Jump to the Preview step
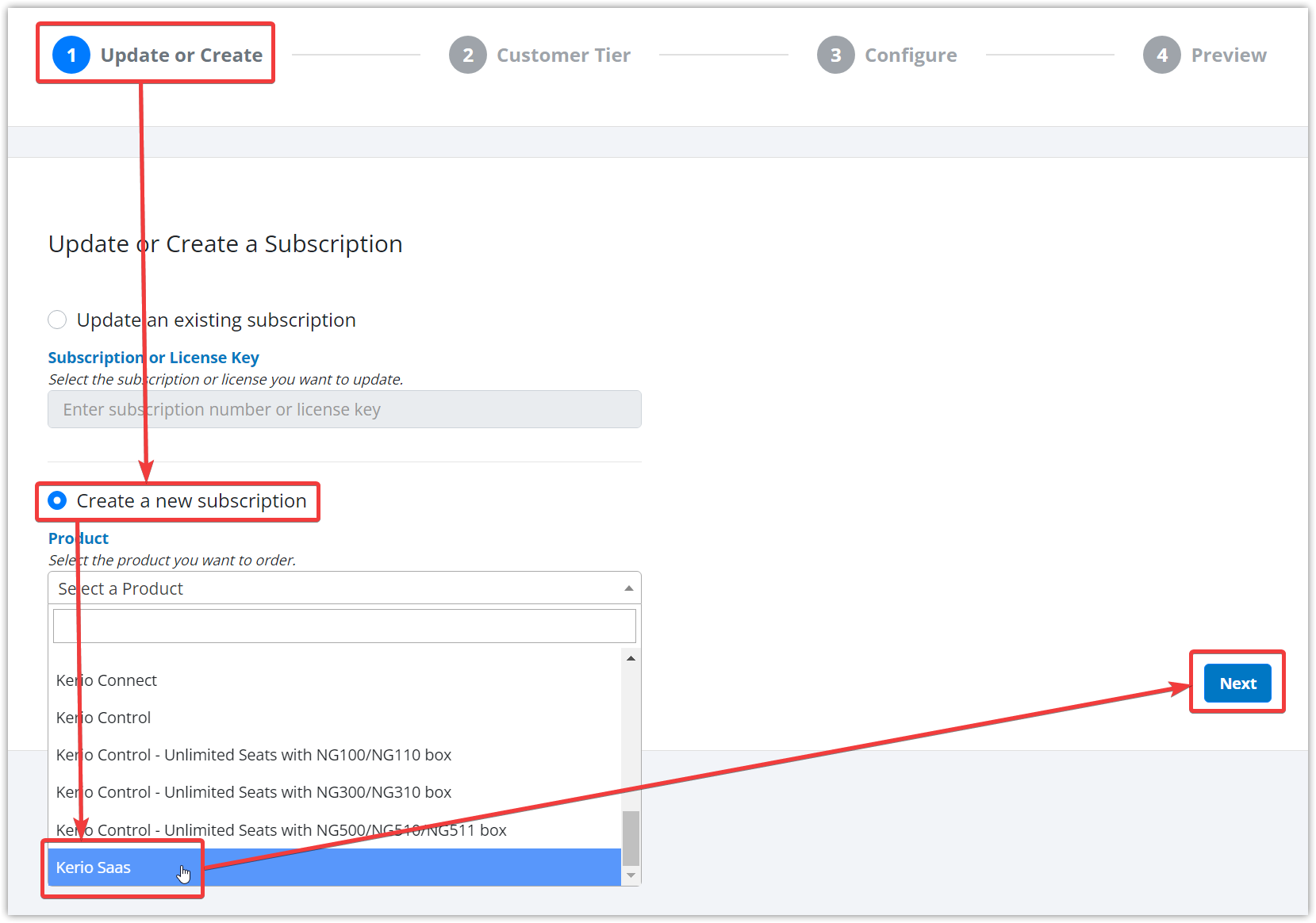This screenshot has height=923, width=1316. coord(1205,55)
